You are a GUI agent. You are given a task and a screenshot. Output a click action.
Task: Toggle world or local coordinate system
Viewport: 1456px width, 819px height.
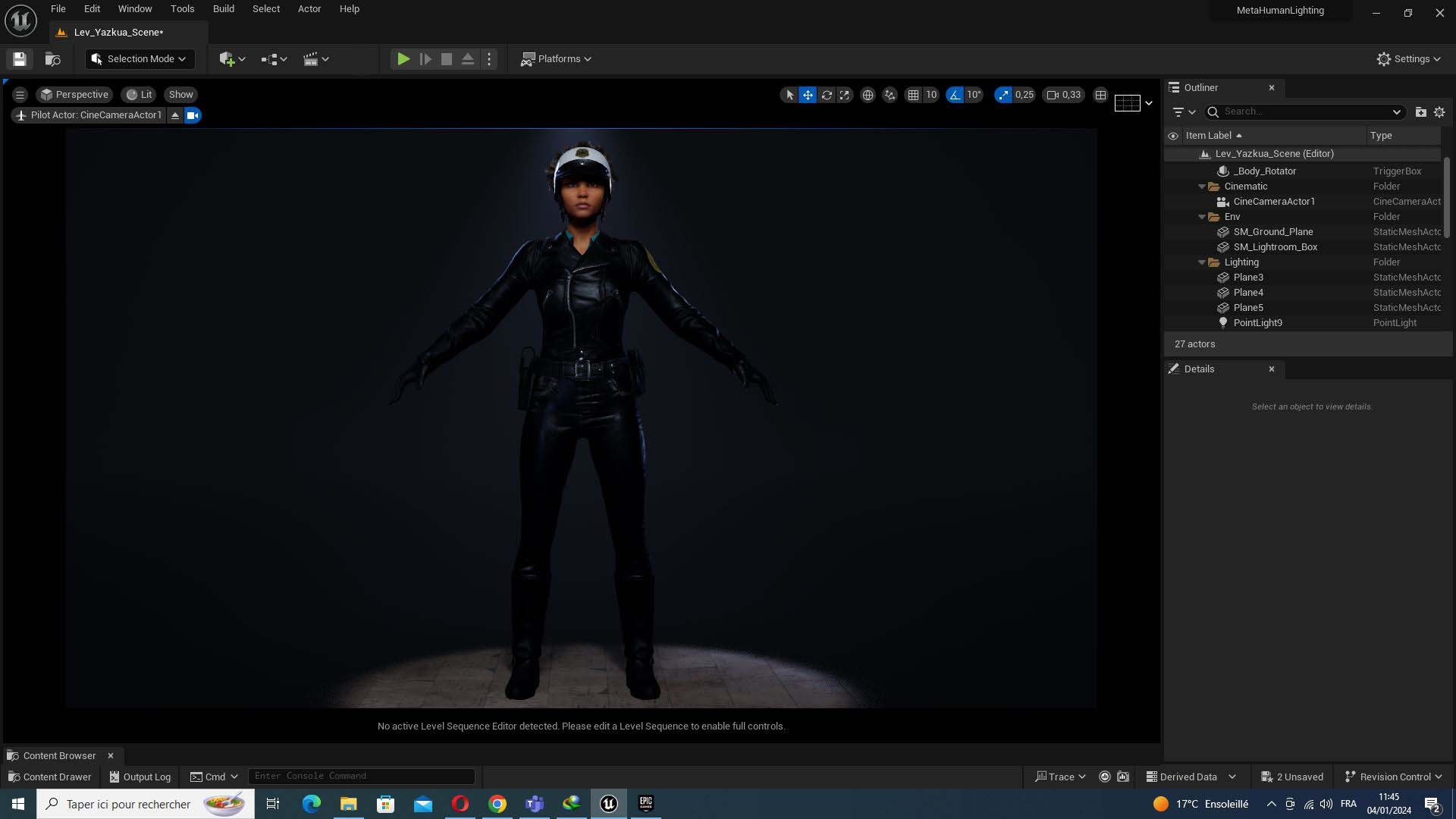(x=868, y=95)
